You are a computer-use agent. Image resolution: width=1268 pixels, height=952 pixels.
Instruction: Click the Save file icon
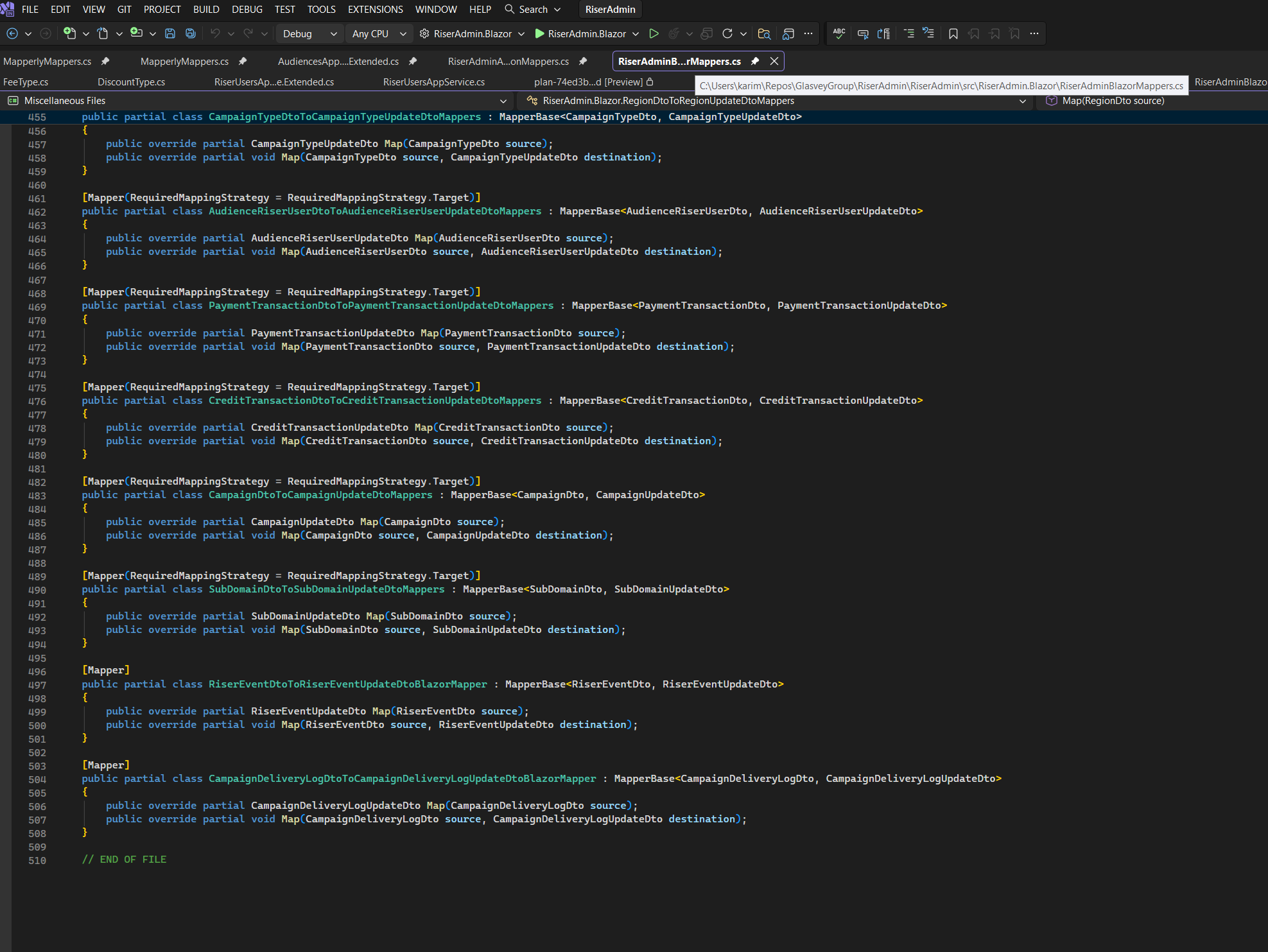click(x=170, y=33)
